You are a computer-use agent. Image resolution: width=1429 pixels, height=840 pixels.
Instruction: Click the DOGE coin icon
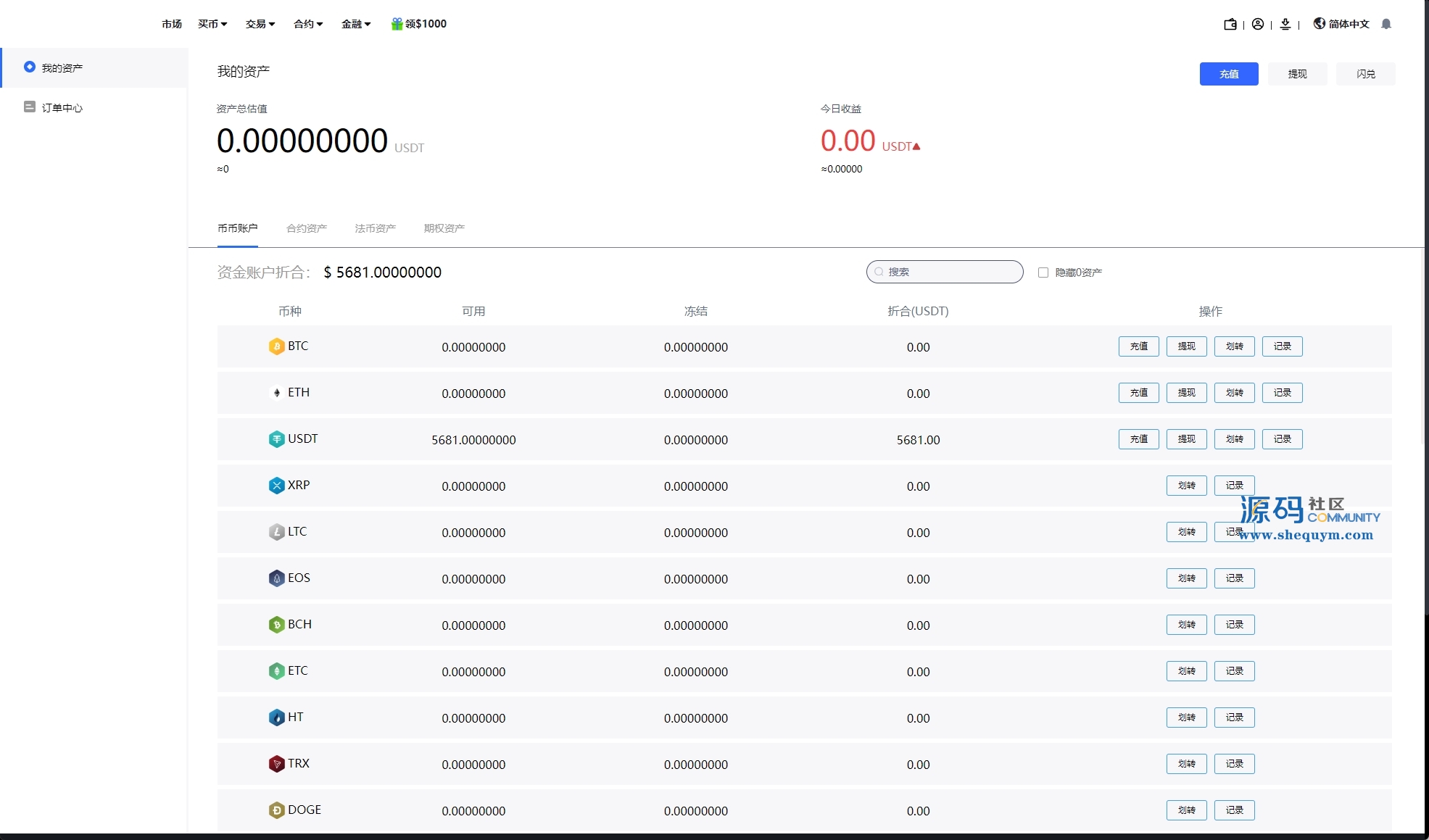click(276, 810)
